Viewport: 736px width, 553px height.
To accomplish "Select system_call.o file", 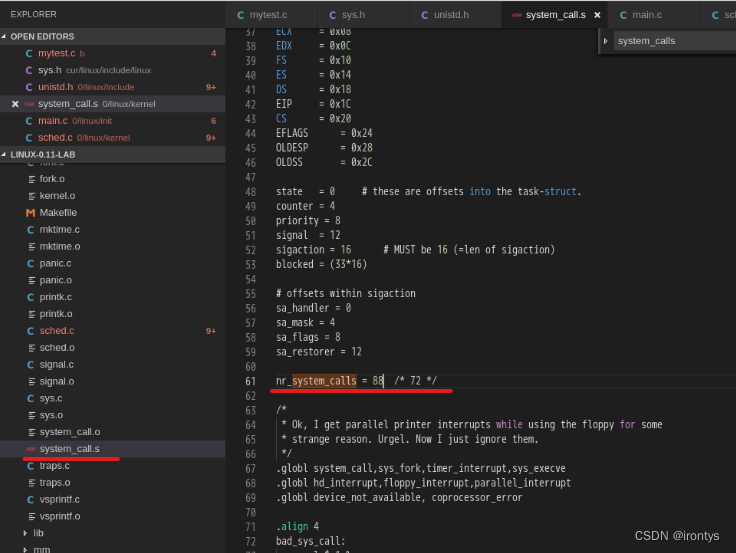I will pyautogui.click(x=113, y=432).
